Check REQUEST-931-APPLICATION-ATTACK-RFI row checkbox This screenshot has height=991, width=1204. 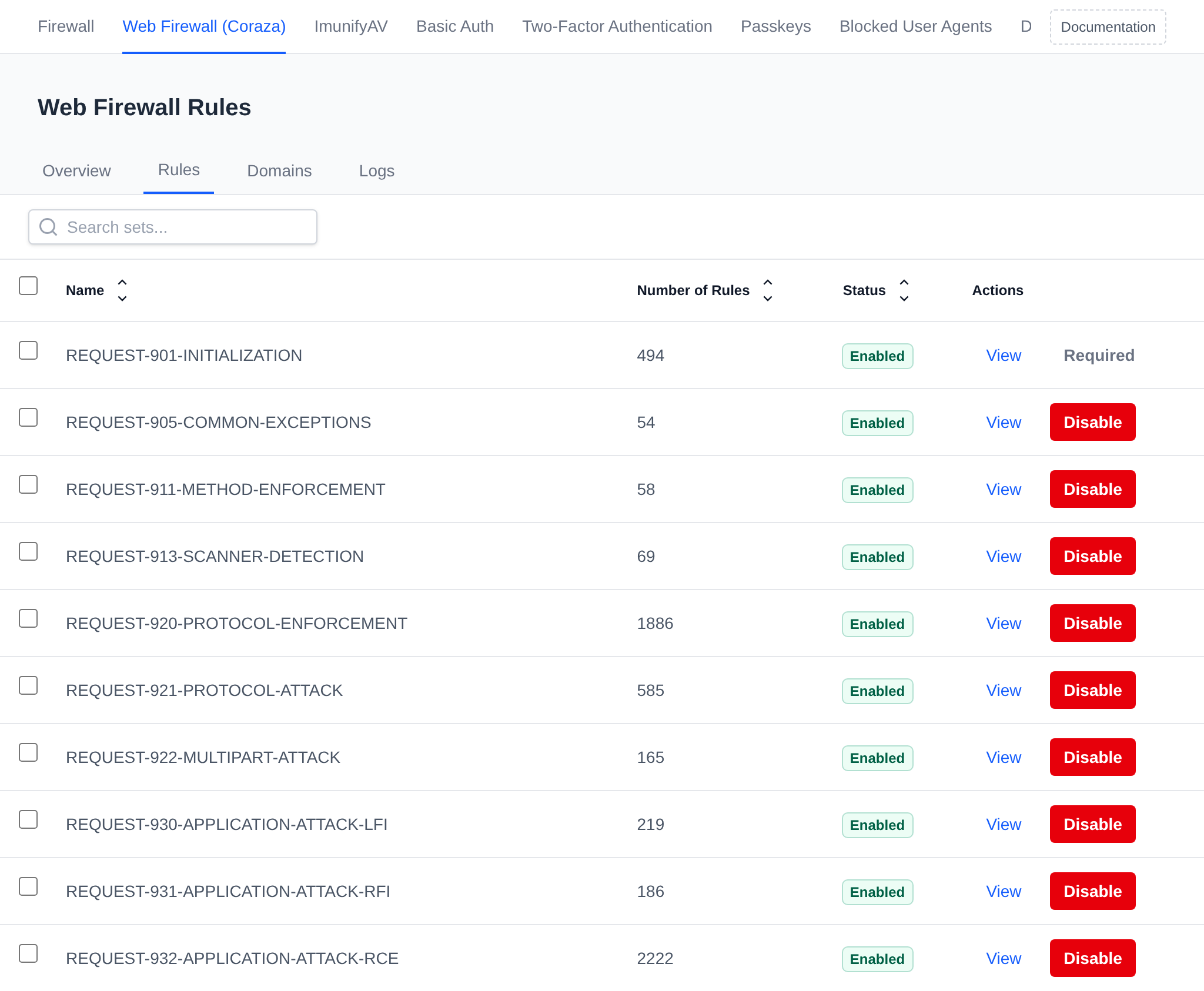[28, 886]
